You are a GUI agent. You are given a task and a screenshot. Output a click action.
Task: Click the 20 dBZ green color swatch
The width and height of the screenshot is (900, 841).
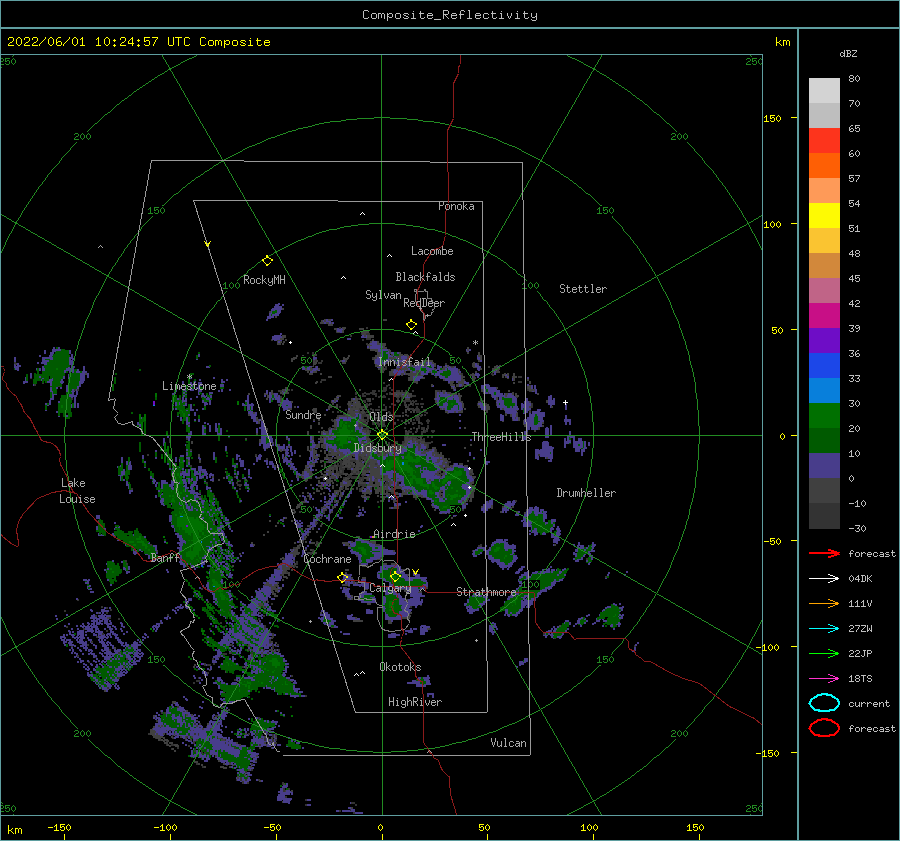(x=824, y=440)
